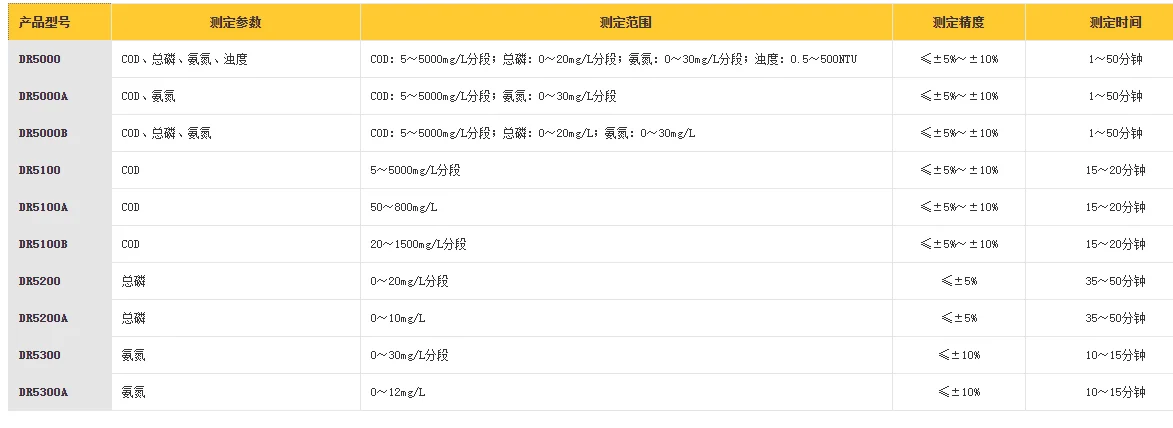Select the DR5300 model label

pos(40,355)
